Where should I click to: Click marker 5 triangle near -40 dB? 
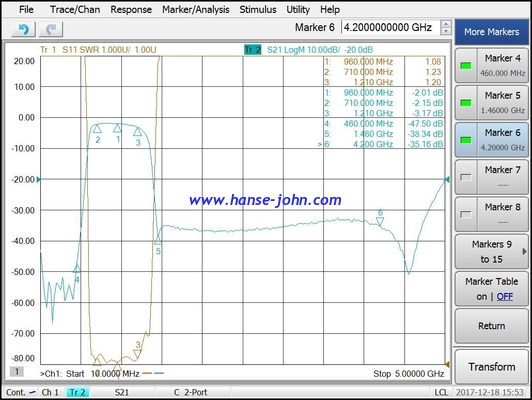tap(158, 240)
